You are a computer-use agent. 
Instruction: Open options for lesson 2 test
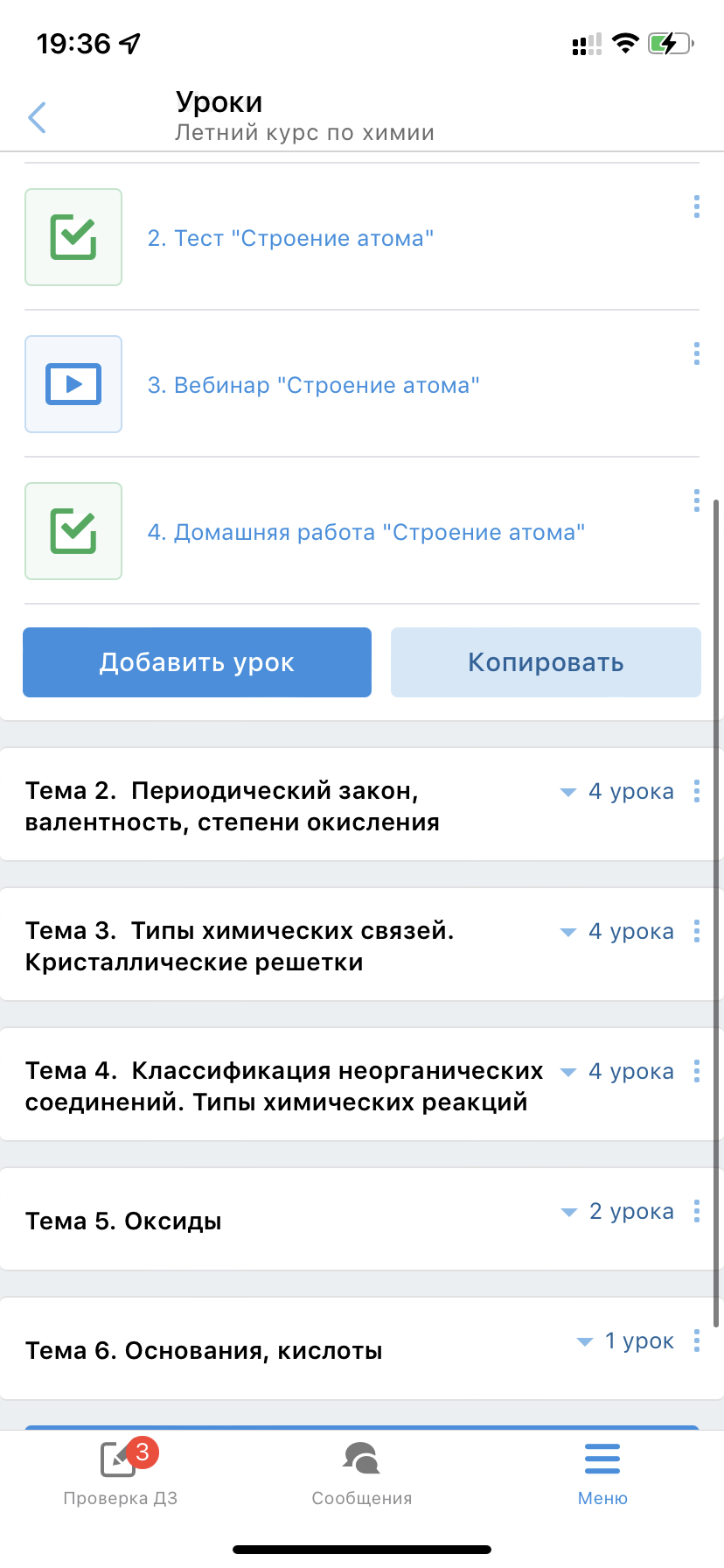tap(696, 206)
